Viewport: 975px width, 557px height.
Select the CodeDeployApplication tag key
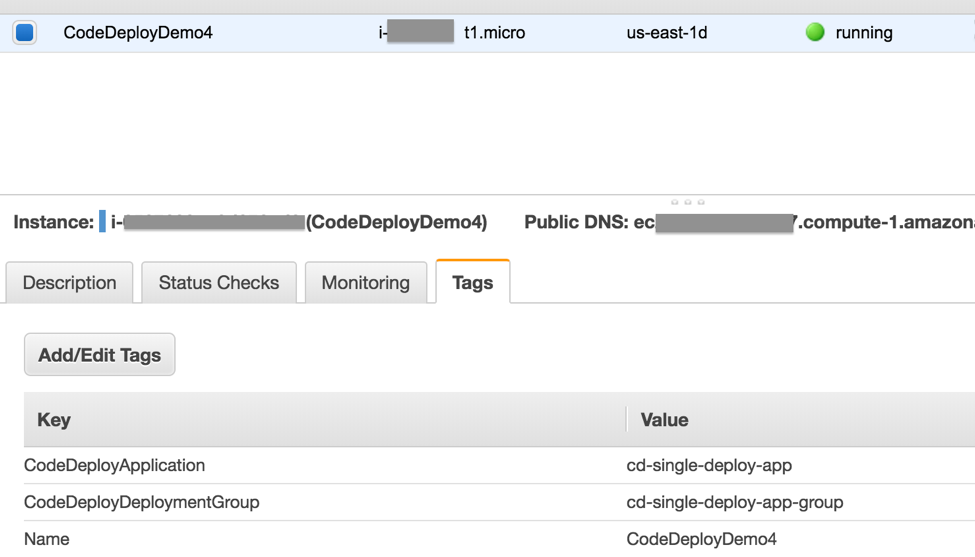[x=114, y=465]
